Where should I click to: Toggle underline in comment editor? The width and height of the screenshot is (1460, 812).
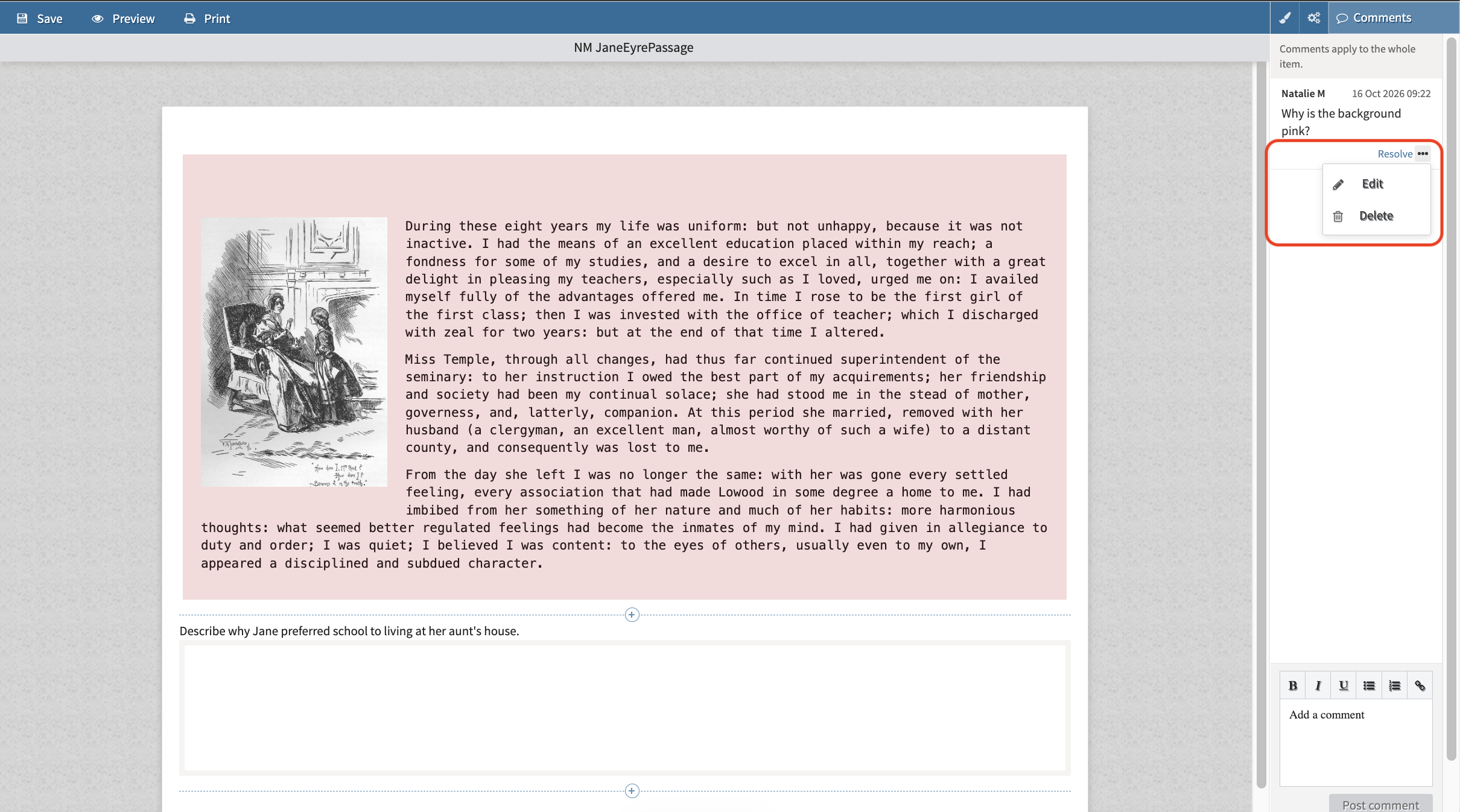click(1344, 685)
